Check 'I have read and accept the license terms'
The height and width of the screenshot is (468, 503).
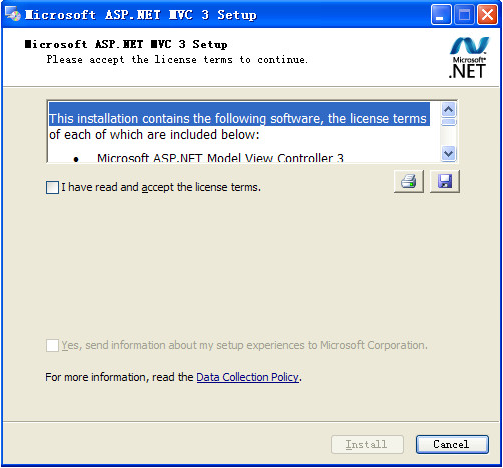pyautogui.click(x=52, y=187)
